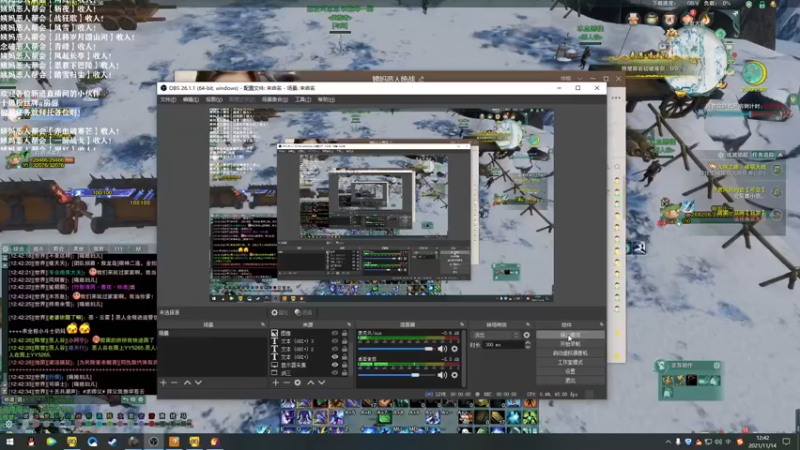The width and height of the screenshot is (800, 450).
Task: Open the 帮助(H) menu in OBS
Action: [326, 99]
